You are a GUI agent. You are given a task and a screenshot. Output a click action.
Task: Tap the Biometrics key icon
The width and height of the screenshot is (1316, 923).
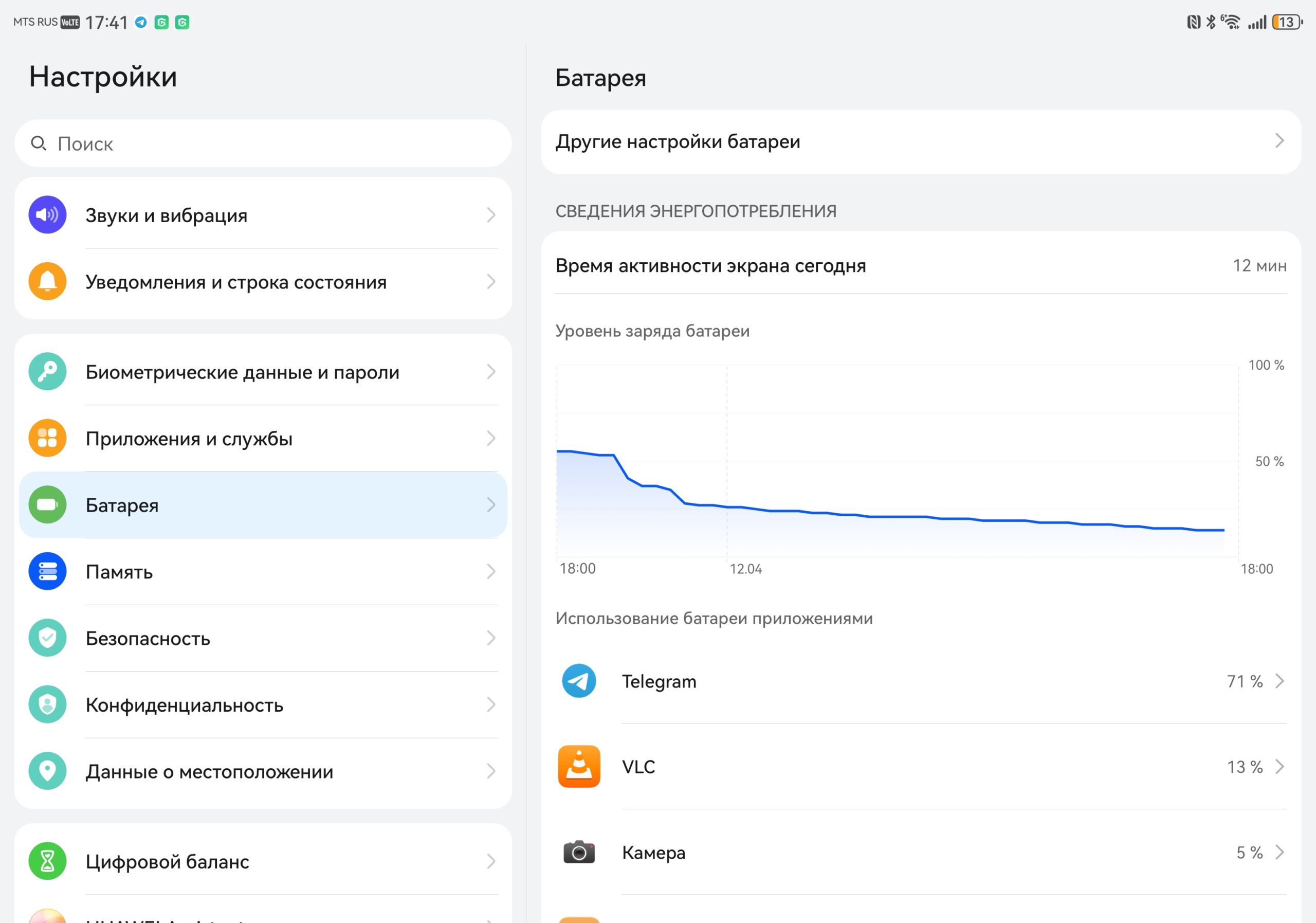click(x=48, y=371)
